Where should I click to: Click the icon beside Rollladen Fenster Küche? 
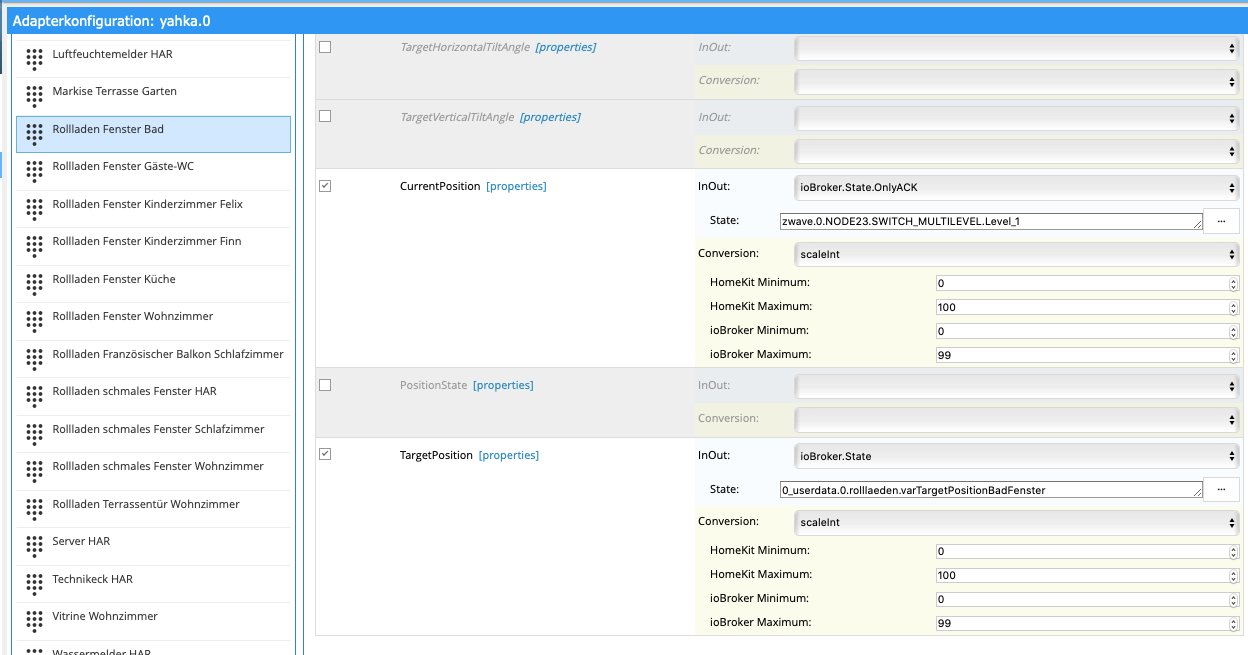coord(35,284)
